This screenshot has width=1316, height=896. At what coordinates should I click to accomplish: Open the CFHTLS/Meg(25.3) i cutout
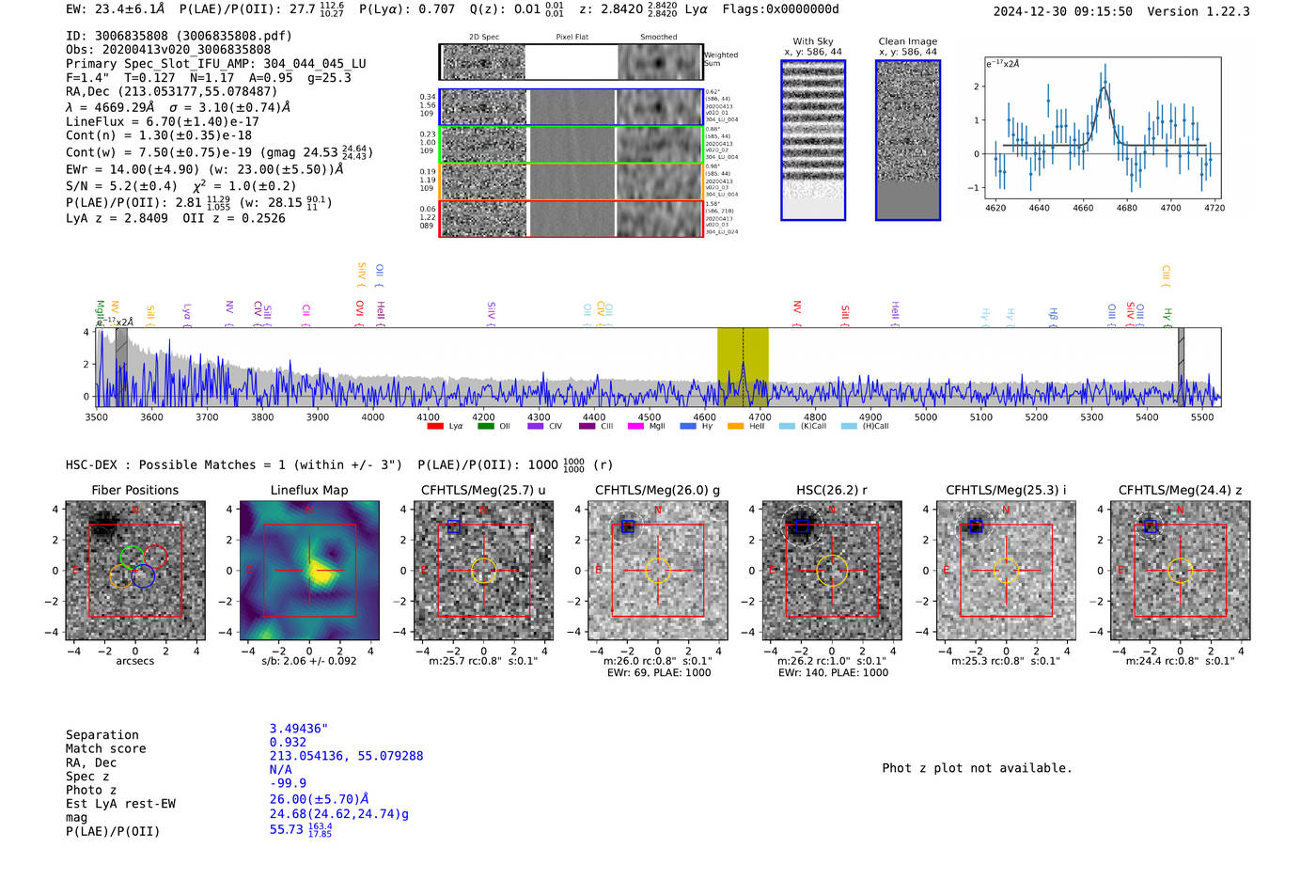click(1006, 571)
